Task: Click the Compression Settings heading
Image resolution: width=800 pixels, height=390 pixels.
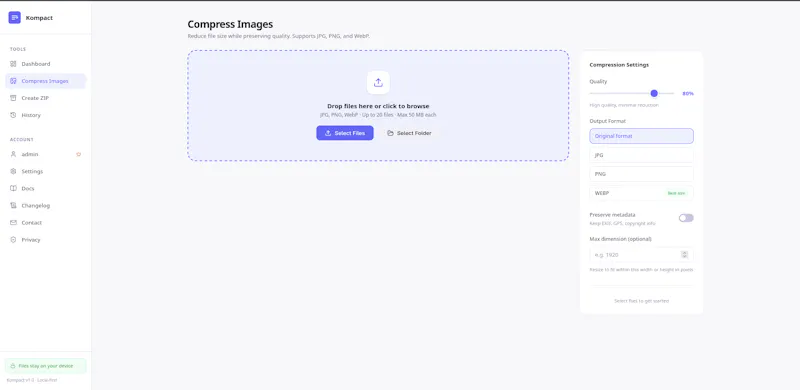Action: tap(619, 65)
